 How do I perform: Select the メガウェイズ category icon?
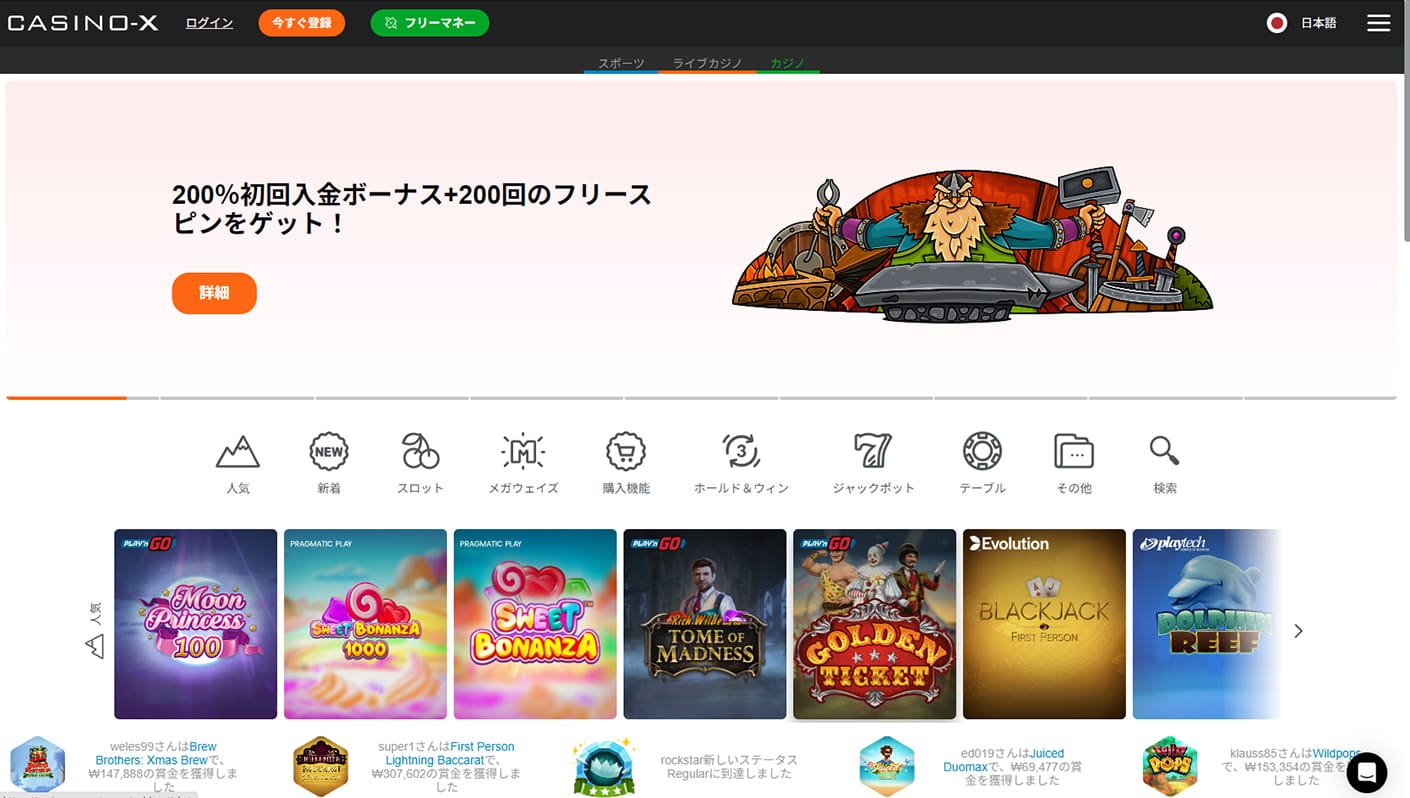click(x=523, y=452)
